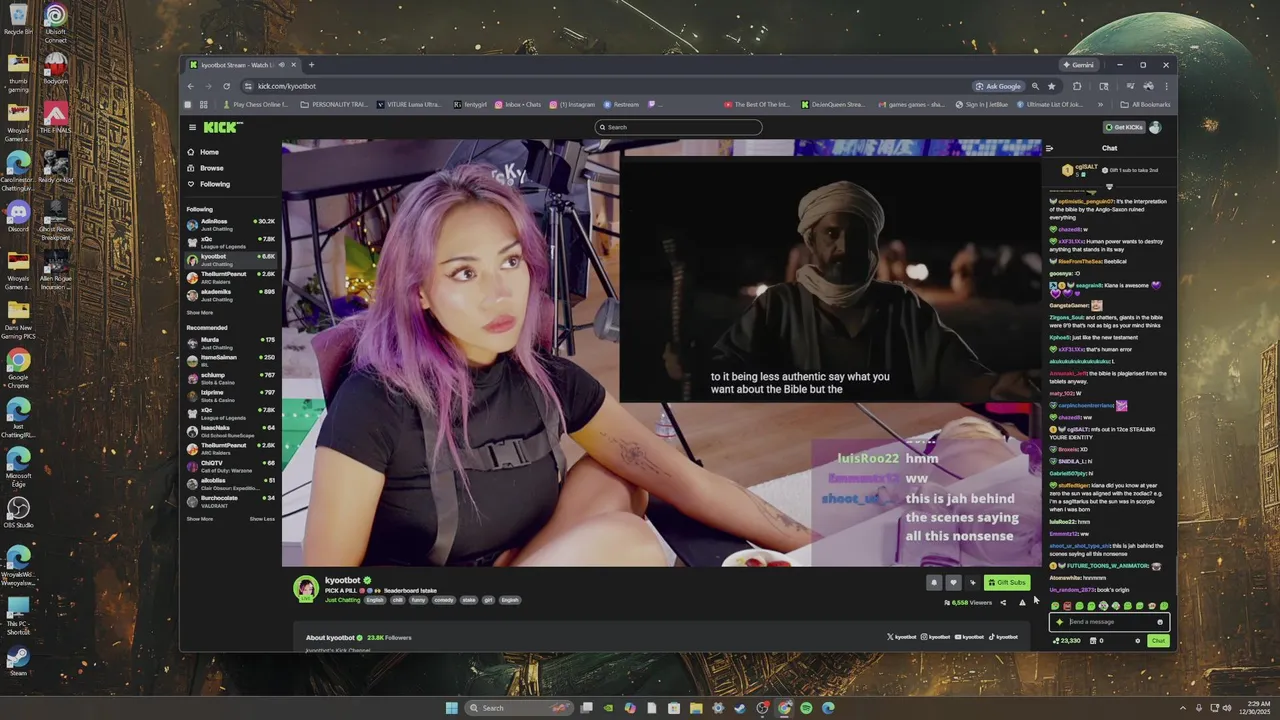The height and width of the screenshot is (720, 1280).
Task: Open the Restream bookmark
Action: [621, 104]
